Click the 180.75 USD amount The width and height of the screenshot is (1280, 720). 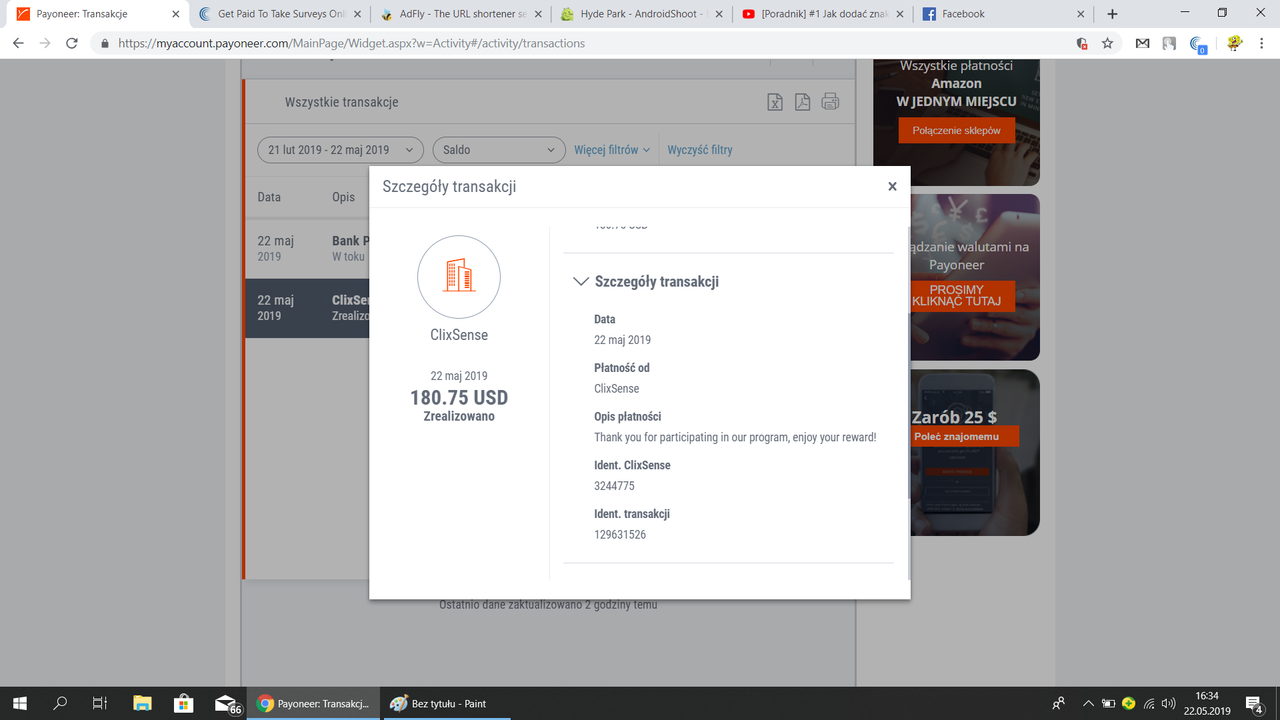(x=459, y=397)
